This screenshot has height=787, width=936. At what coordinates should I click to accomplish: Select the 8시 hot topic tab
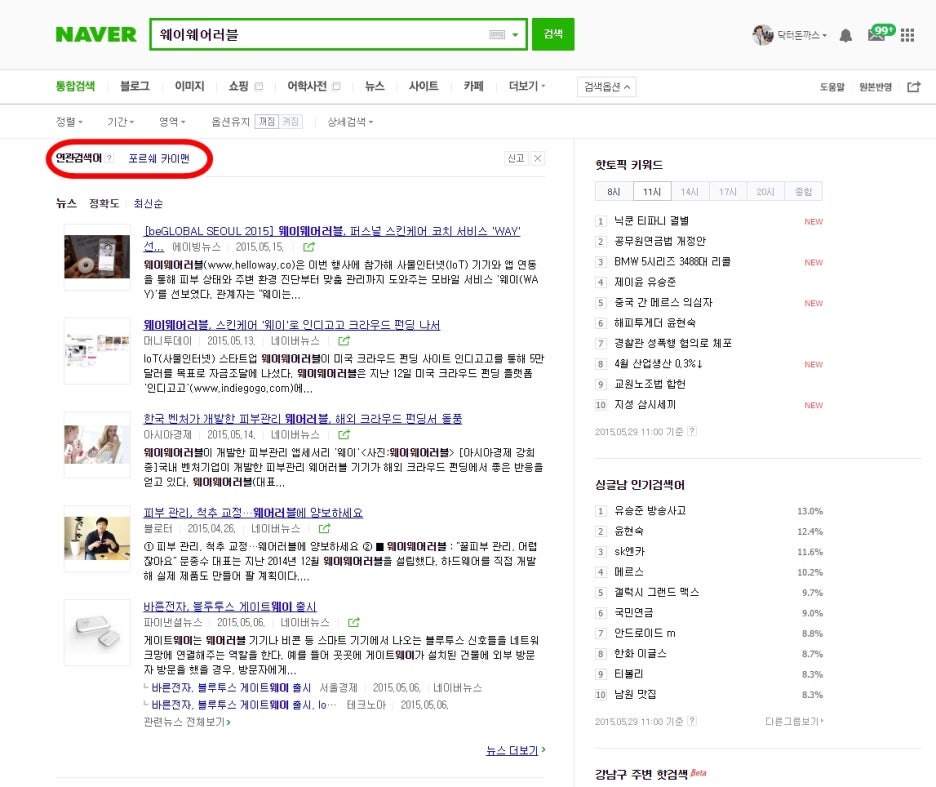[x=614, y=192]
